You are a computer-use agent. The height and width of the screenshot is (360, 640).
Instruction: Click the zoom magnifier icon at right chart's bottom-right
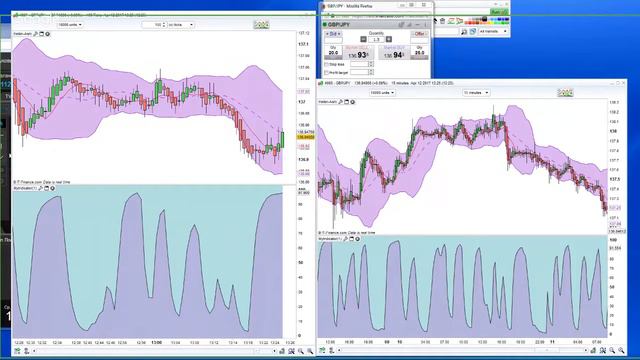click(x=612, y=351)
